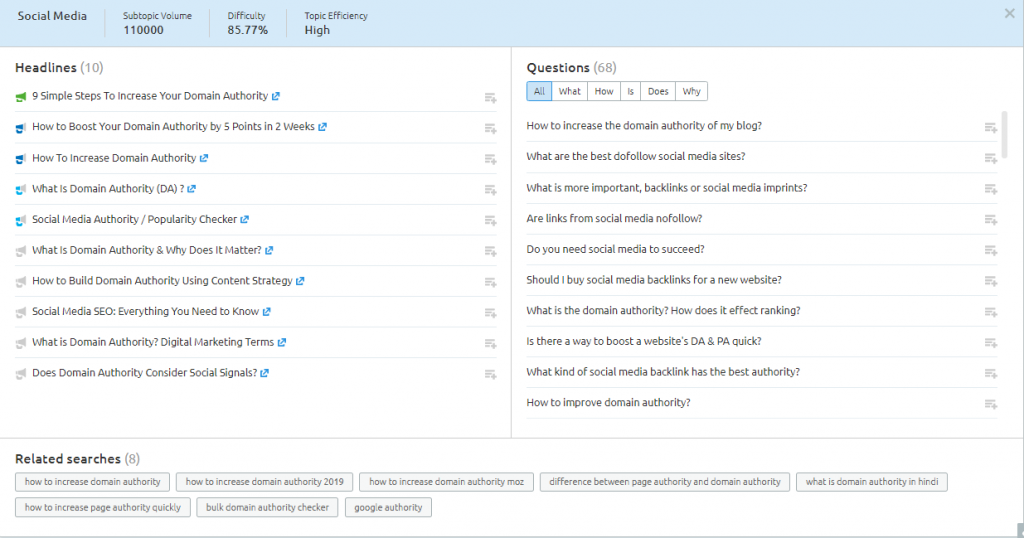Select 'difference between page authority and domain authority'
The height and width of the screenshot is (538, 1024).
[x=665, y=482]
